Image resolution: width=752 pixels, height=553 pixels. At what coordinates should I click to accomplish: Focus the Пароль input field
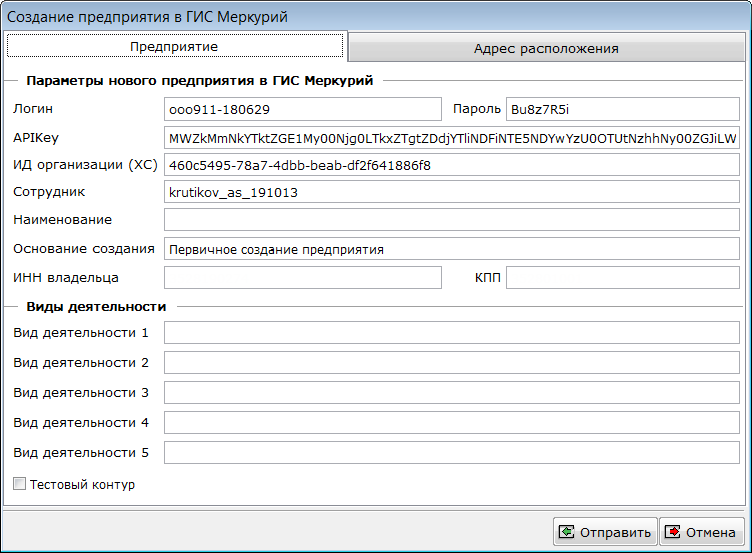click(623, 109)
